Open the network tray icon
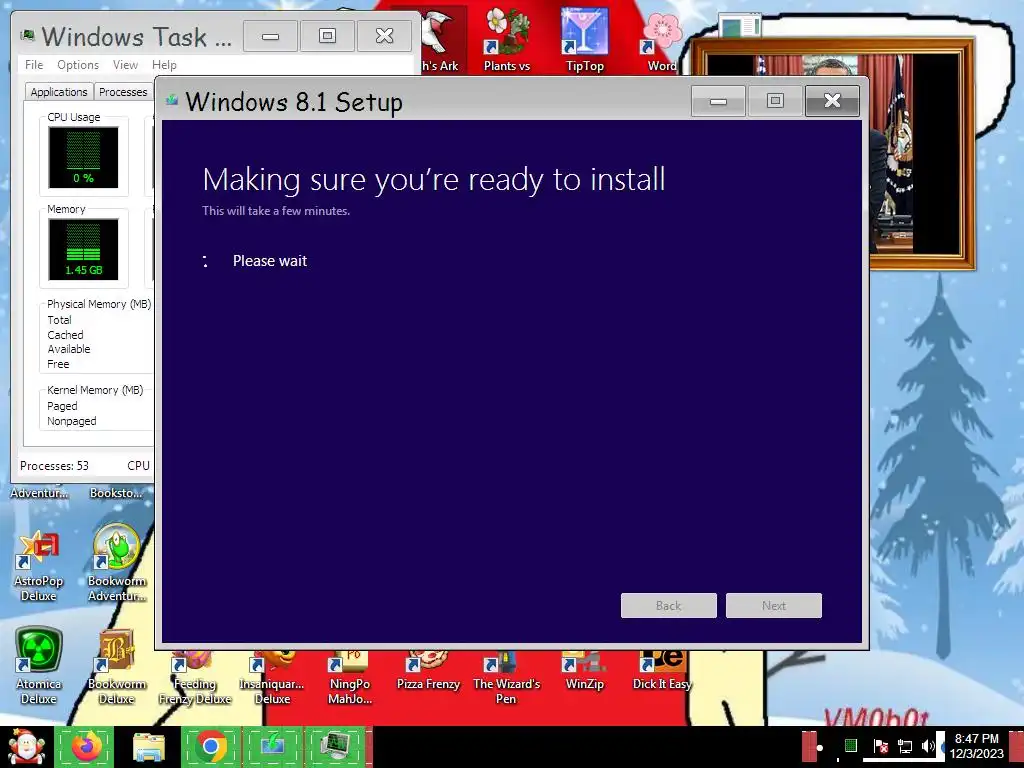 (x=904, y=746)
